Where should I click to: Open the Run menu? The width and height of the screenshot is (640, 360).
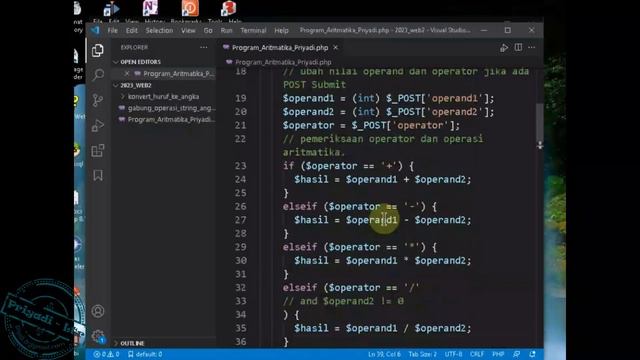click(226, 31)
